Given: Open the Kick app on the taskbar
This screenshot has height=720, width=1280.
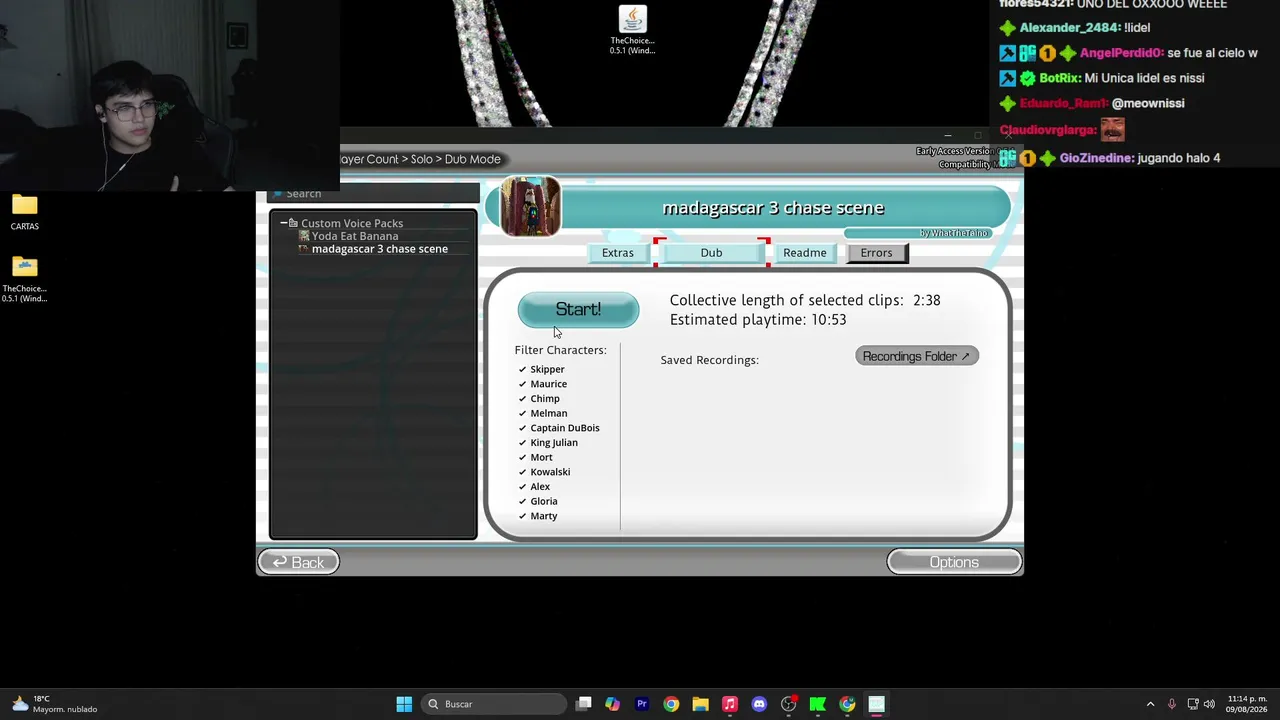Looking at the screenshot, I should point(817,704).
